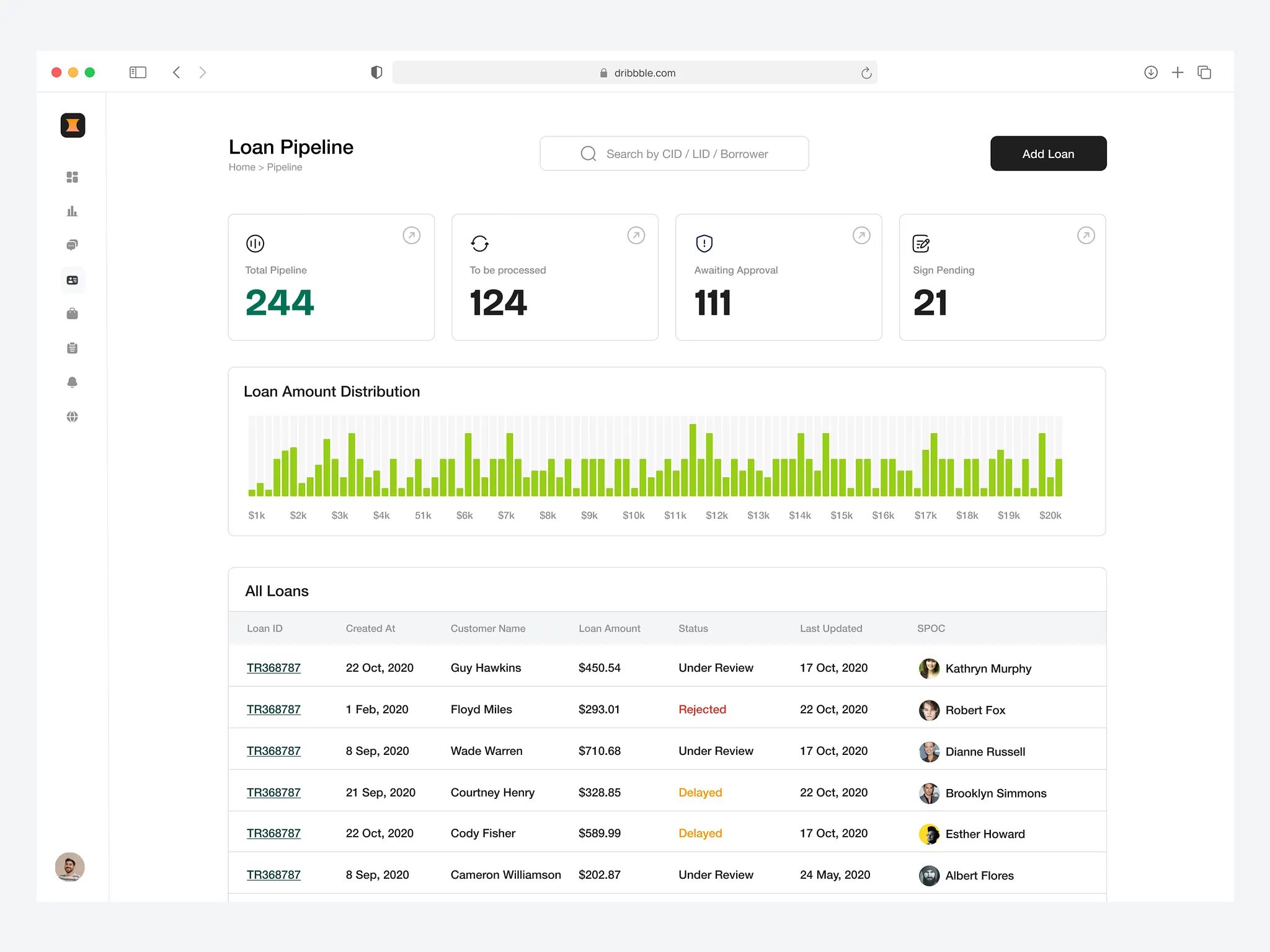Reload the page in address bar
This screenshot has width=1270, height=952.
(866, 73)
